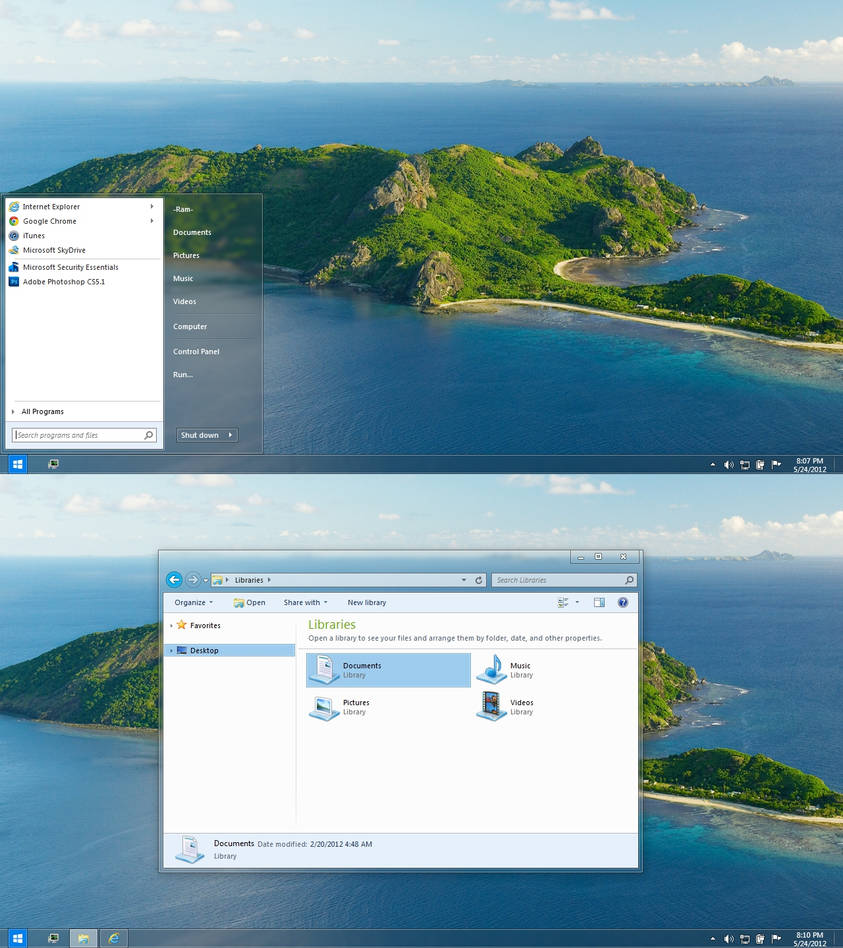Open the Share with dropdown
This screenshot has height=948, width=843.
305,602
